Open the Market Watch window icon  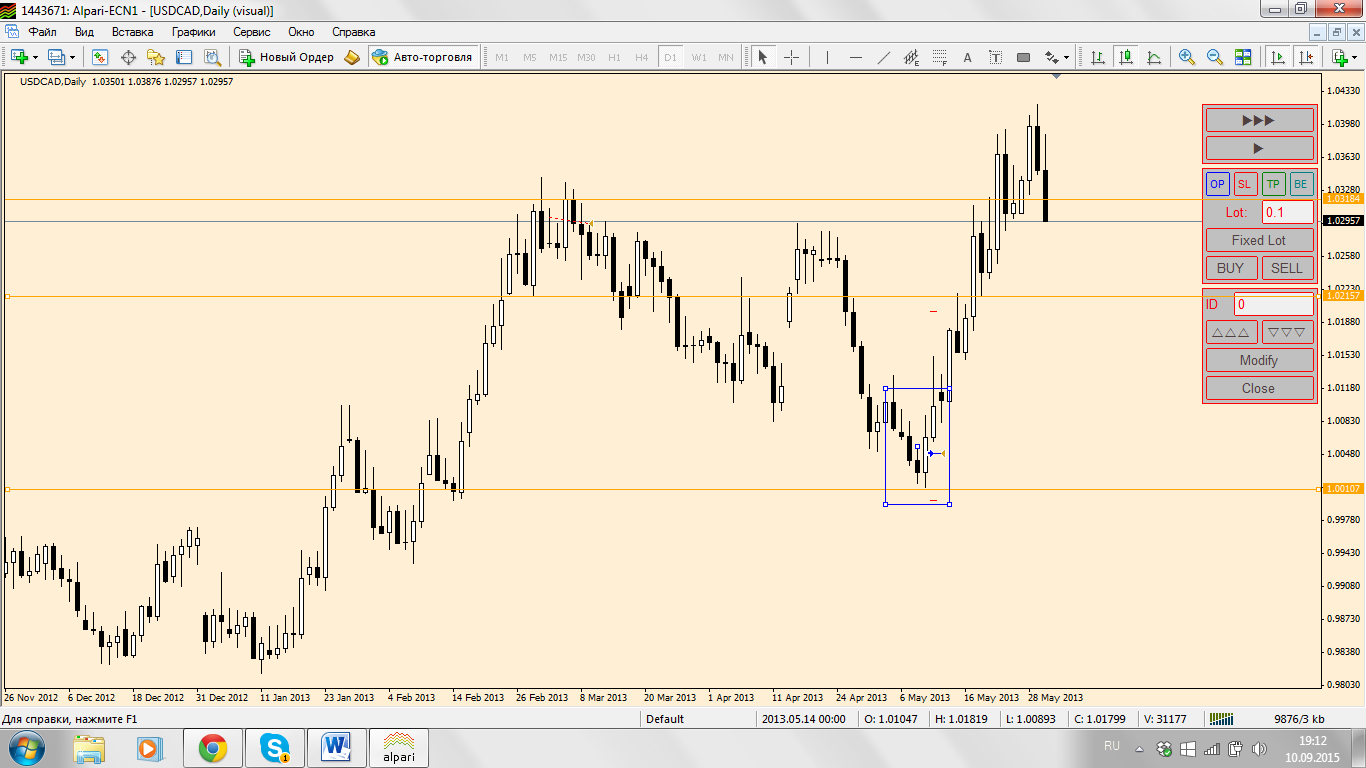pyautogui.click(x=100, y=57)
